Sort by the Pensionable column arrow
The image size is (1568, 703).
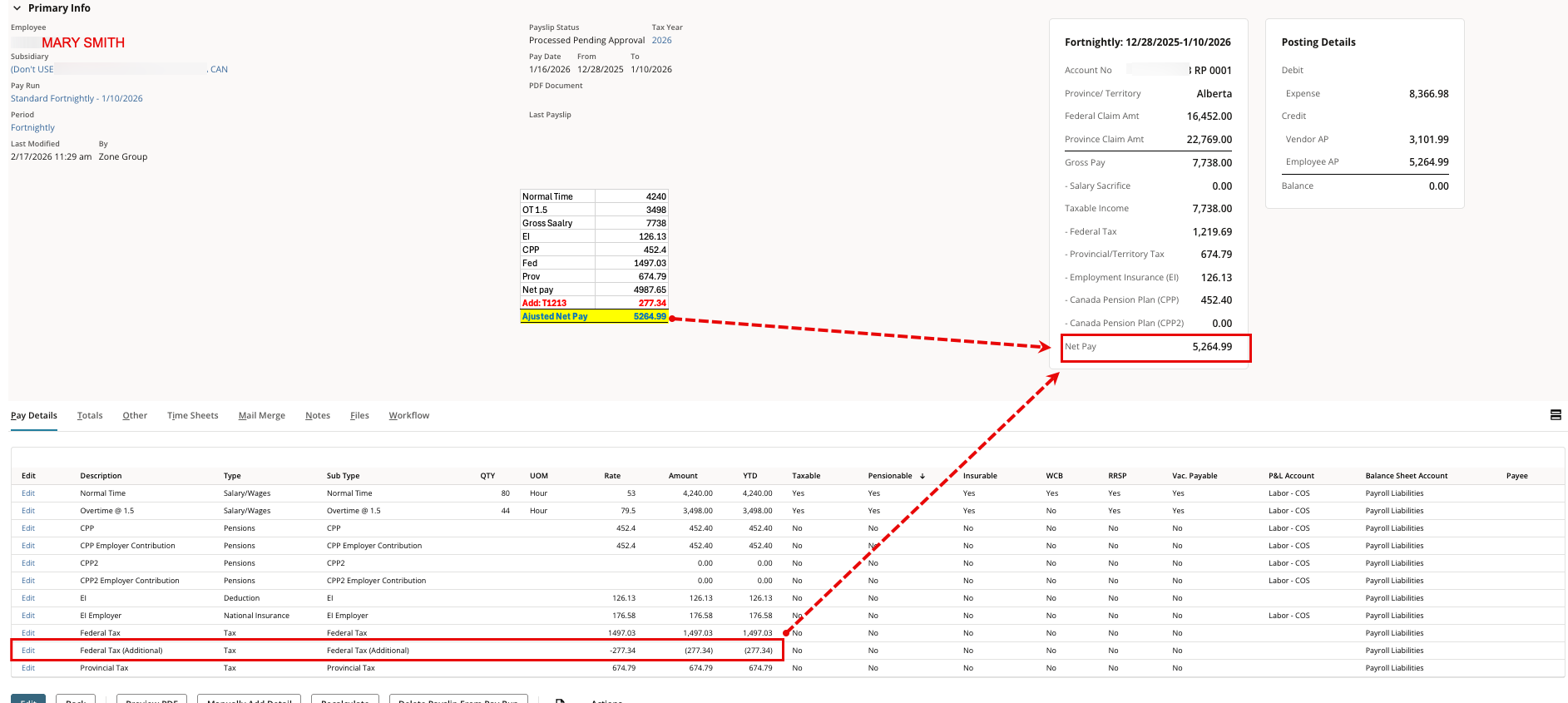(922, 476)
